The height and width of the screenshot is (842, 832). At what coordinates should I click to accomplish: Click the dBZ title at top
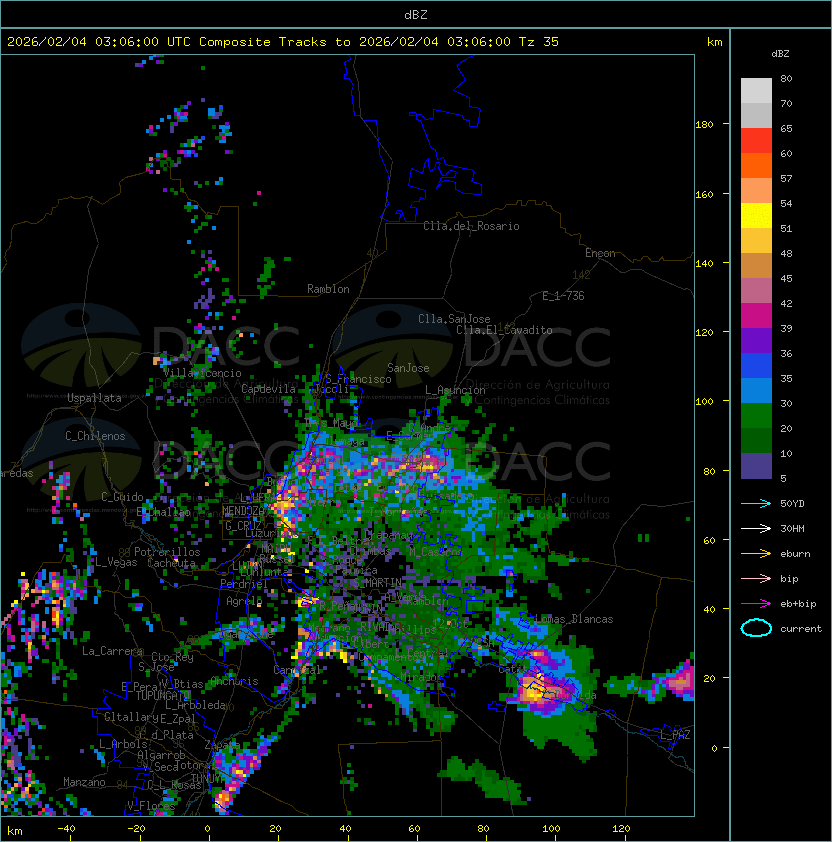(416, 15)
